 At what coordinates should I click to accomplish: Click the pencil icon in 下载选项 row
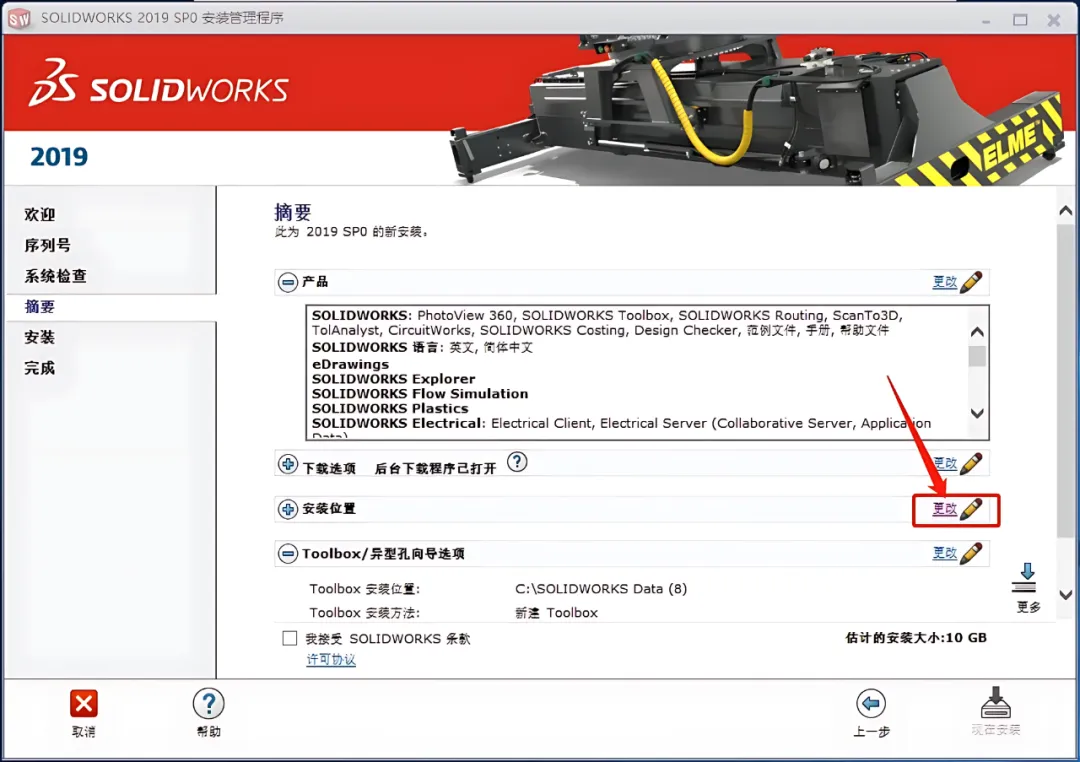pyautogui.click(x=971, y=463)
